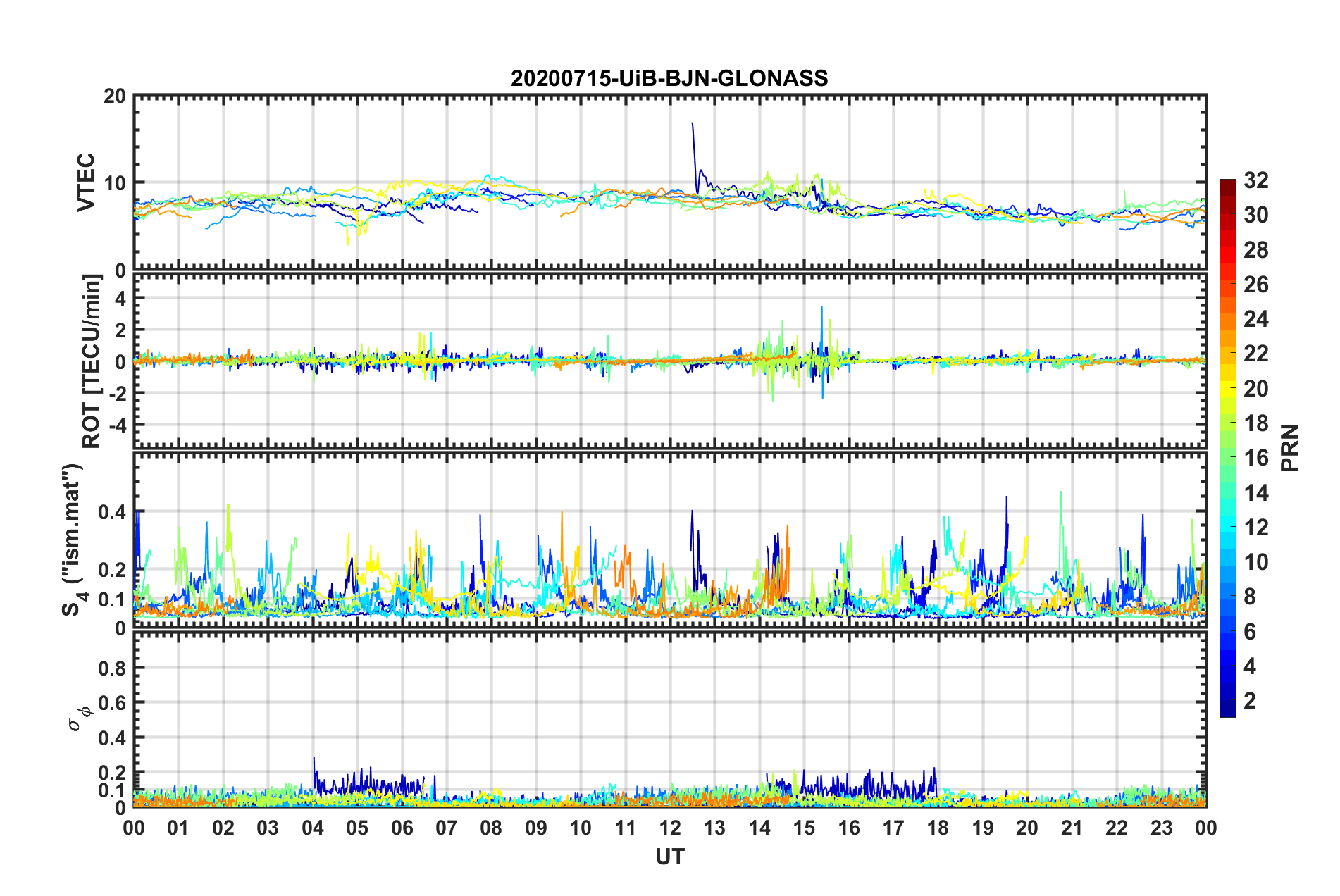
Task: Click x-axis tick label 12
Action: [x=670, y=828]
